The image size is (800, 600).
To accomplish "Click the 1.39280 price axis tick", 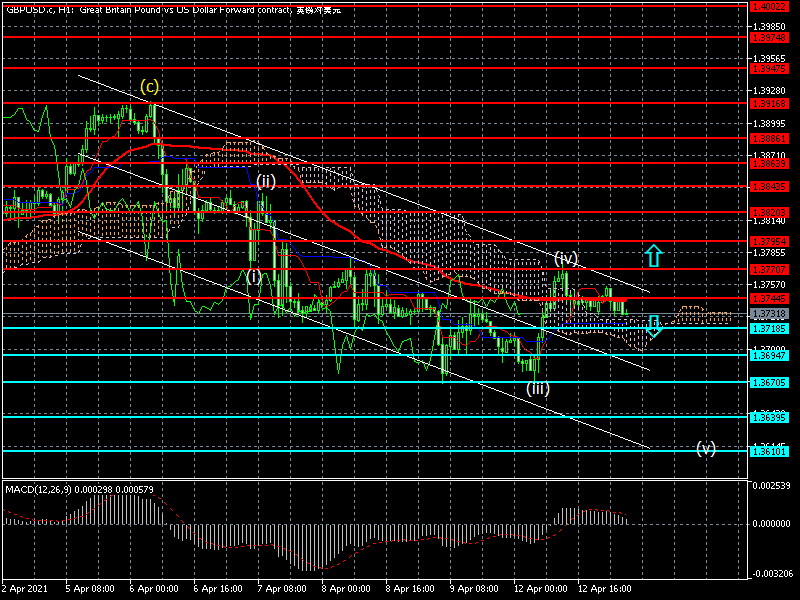I will (769, 91).
